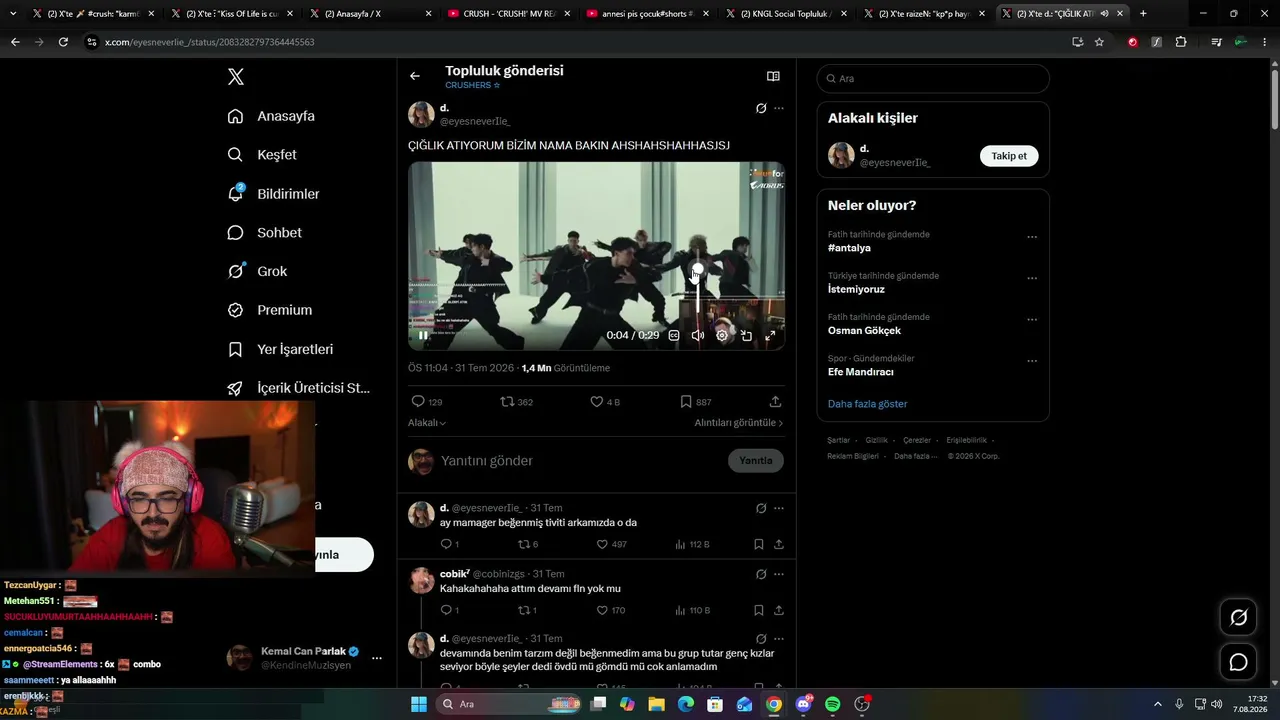Expand the Alakalı sort dropdown
Screen dimensions: 1280x720
tap(427, 423)
